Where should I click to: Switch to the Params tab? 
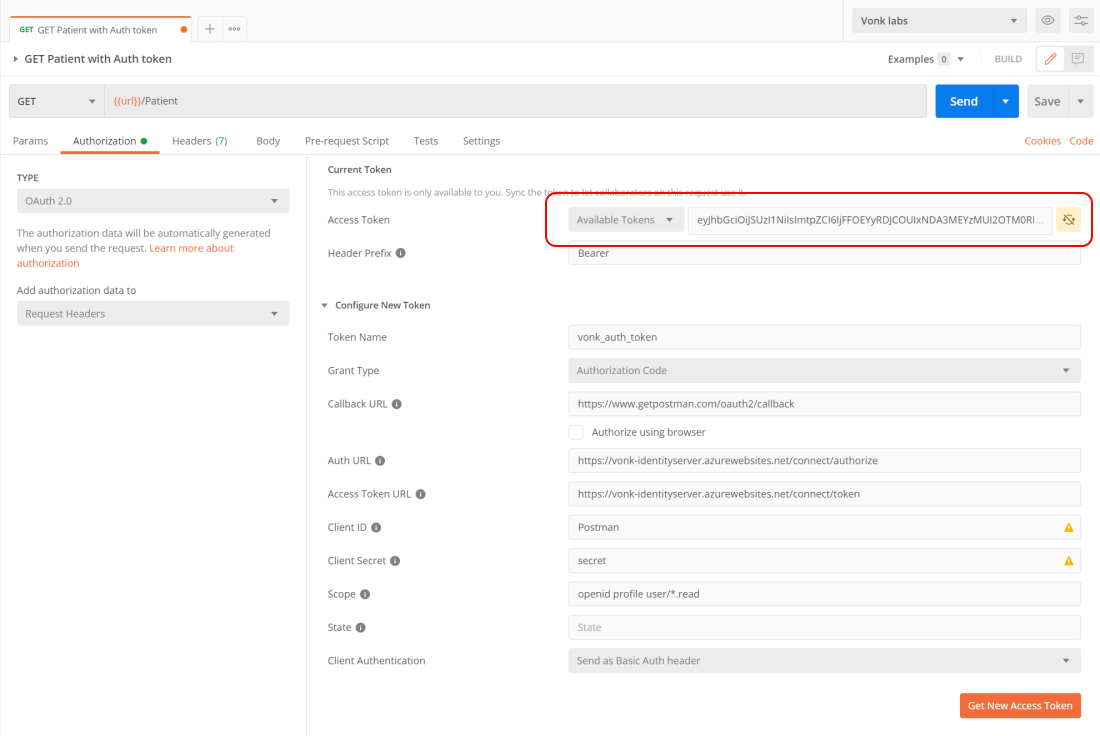pos(30,141)
